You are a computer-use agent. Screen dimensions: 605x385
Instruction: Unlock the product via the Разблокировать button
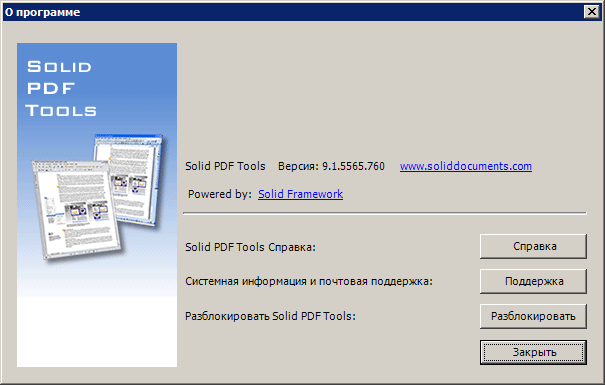point(533,316)
